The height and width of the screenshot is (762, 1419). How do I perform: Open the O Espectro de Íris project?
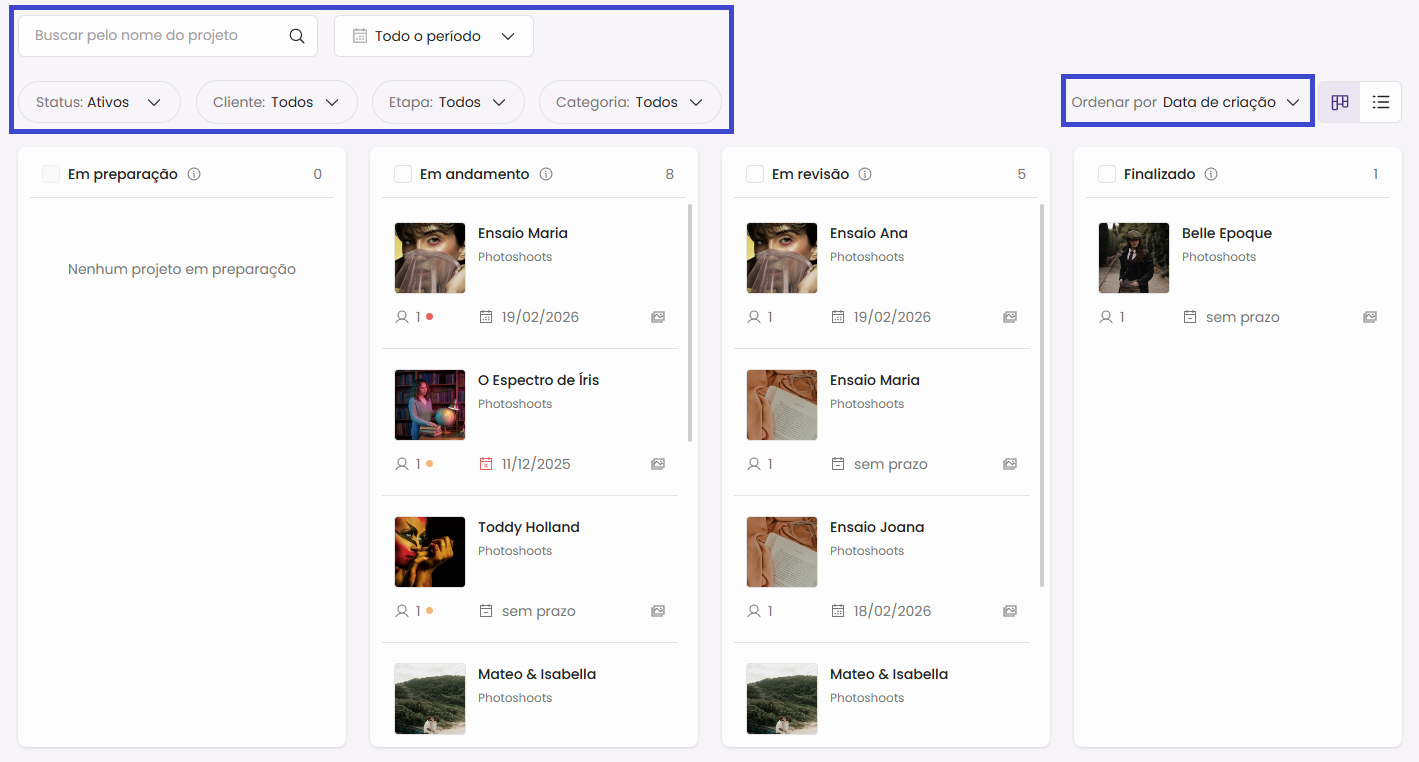pos(538,380)
